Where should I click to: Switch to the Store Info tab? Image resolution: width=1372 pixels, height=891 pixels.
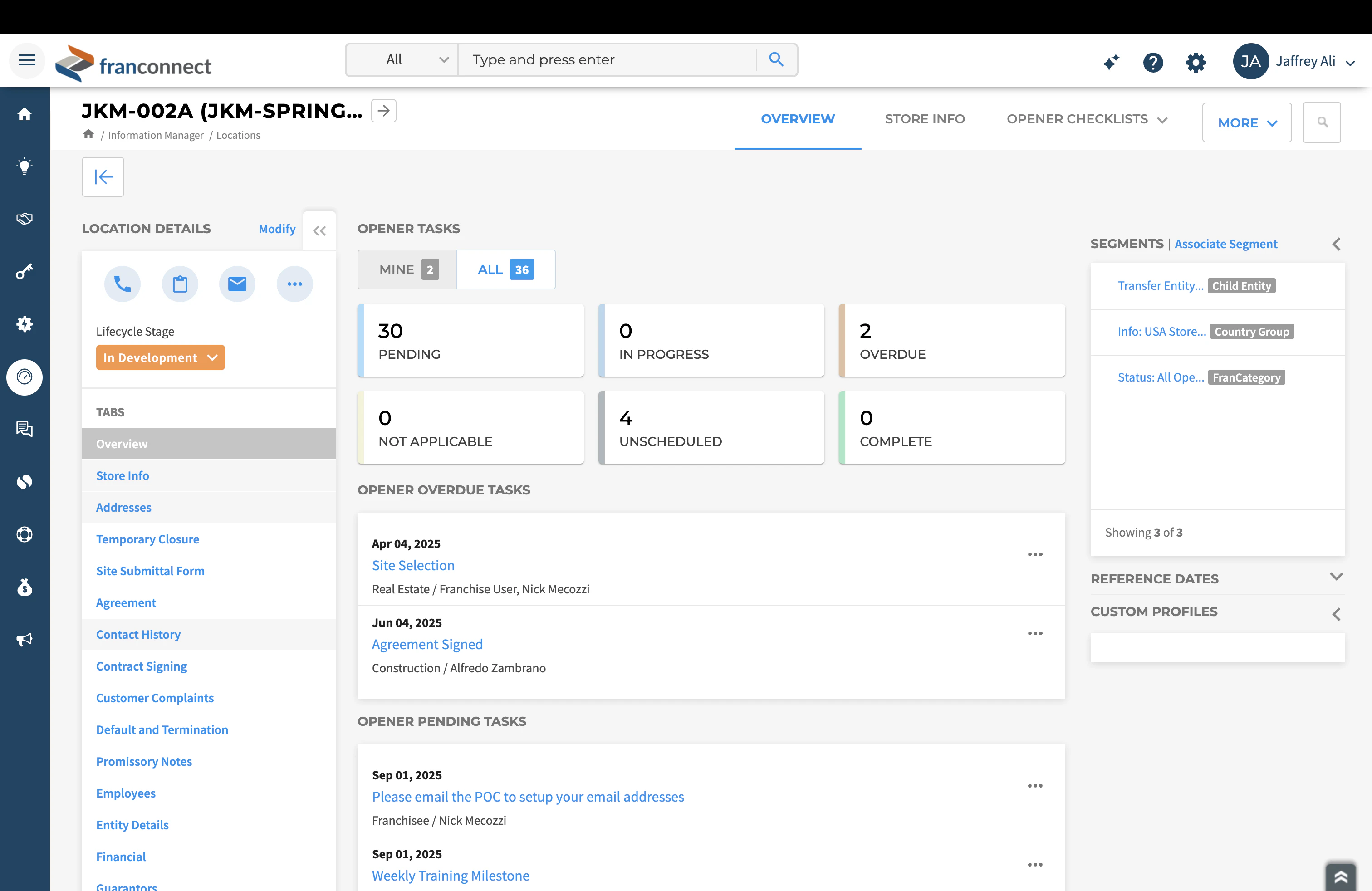click(925, 119)
